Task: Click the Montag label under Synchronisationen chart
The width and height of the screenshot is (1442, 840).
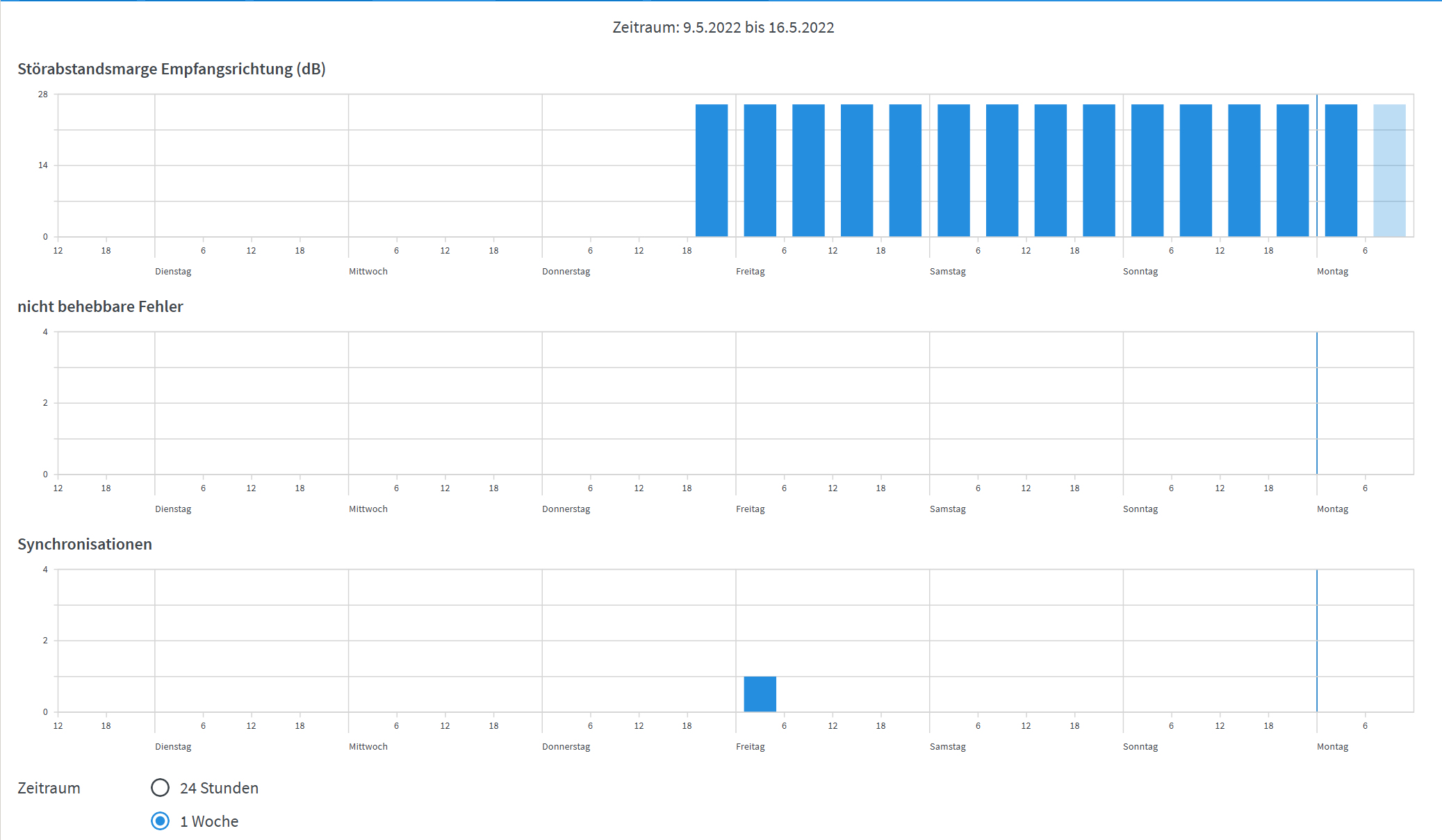Action: click(1332, 747)
